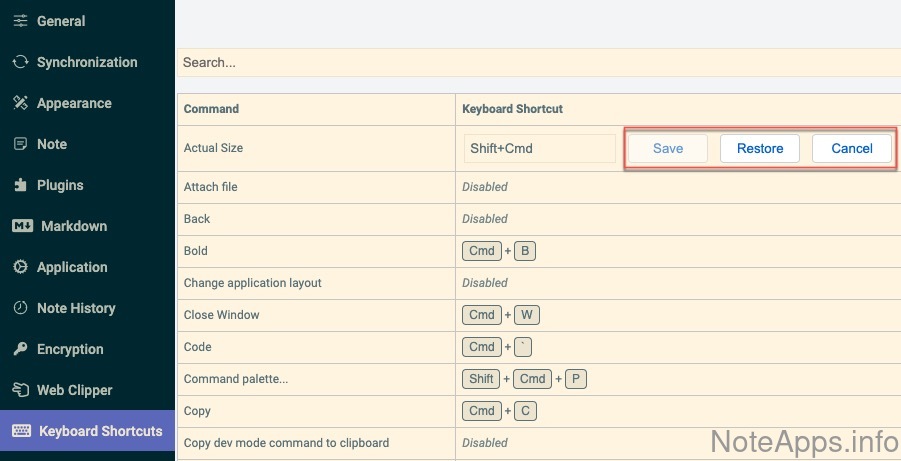Image resolution: width=901 pixels, height=461 pixels.
Task: Save the Actual Size shortcut
Action: [668, 148]
